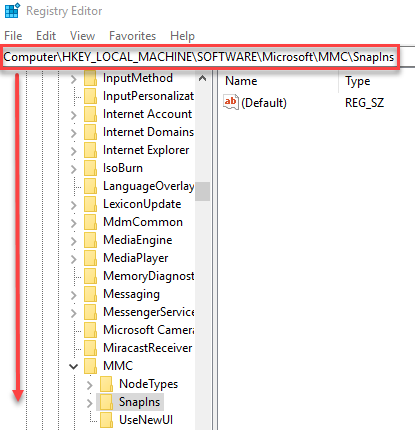Open the File menu
The image size is (415, 430).
pos(13,36)
